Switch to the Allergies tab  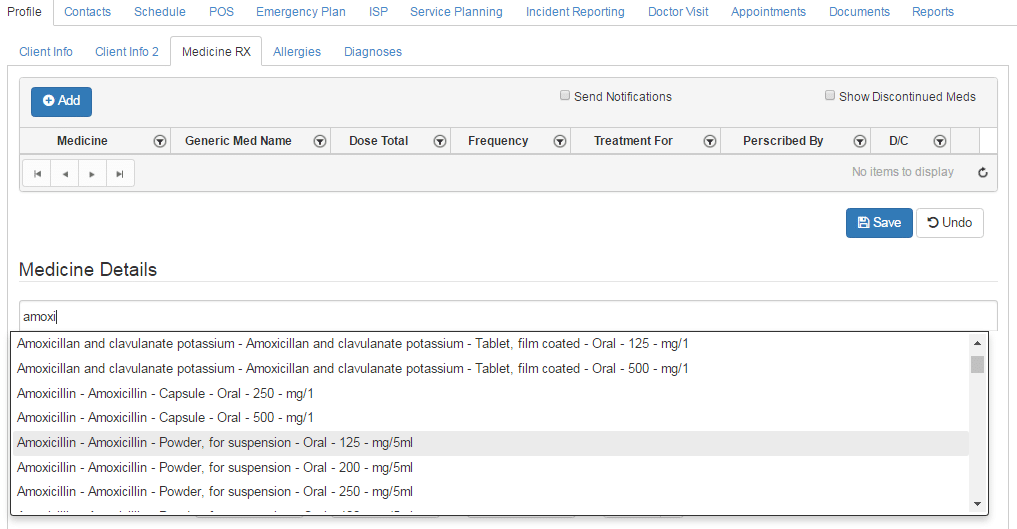297,51
